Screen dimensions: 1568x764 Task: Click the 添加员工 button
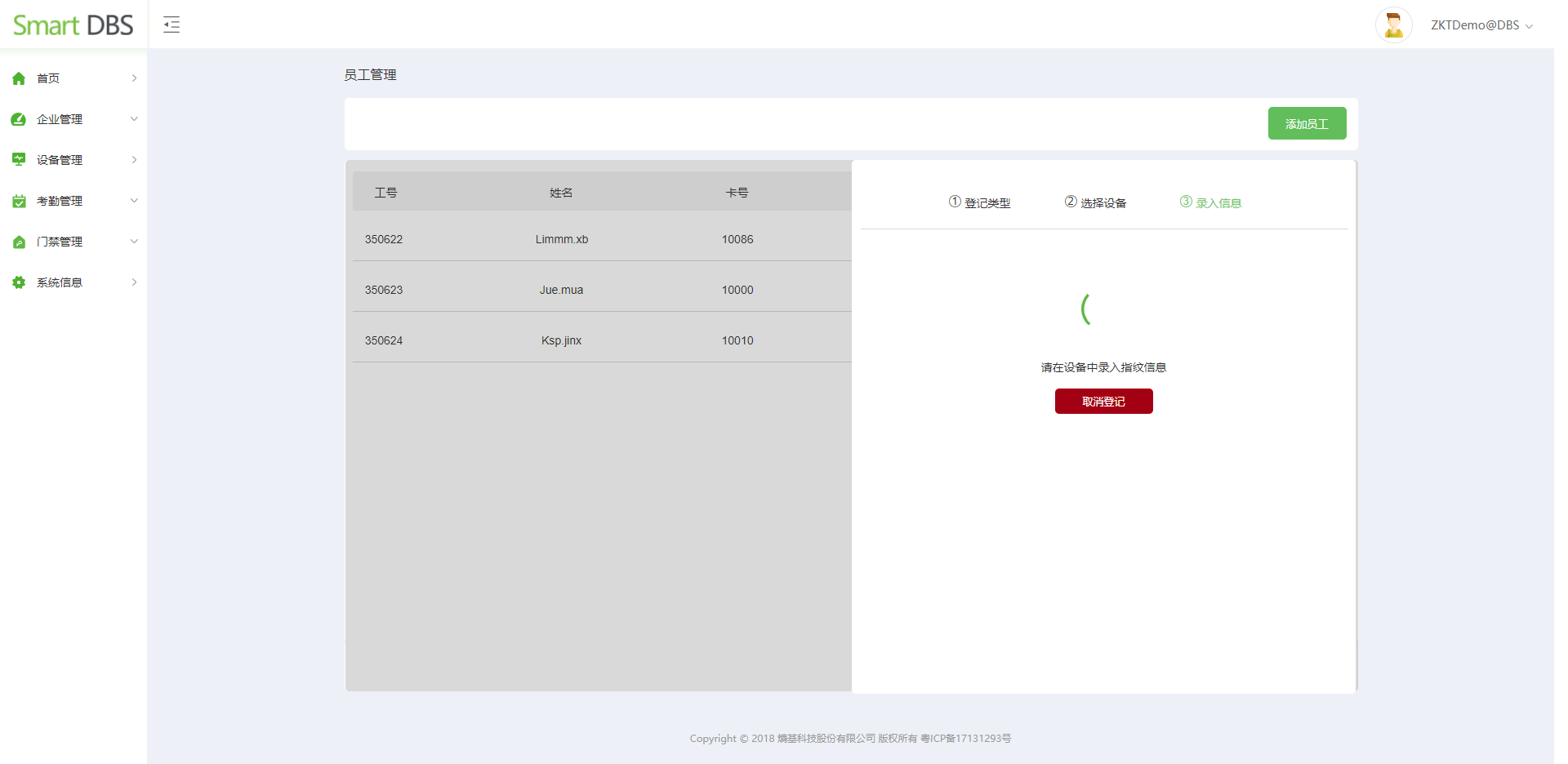[x=1307, y=123]
